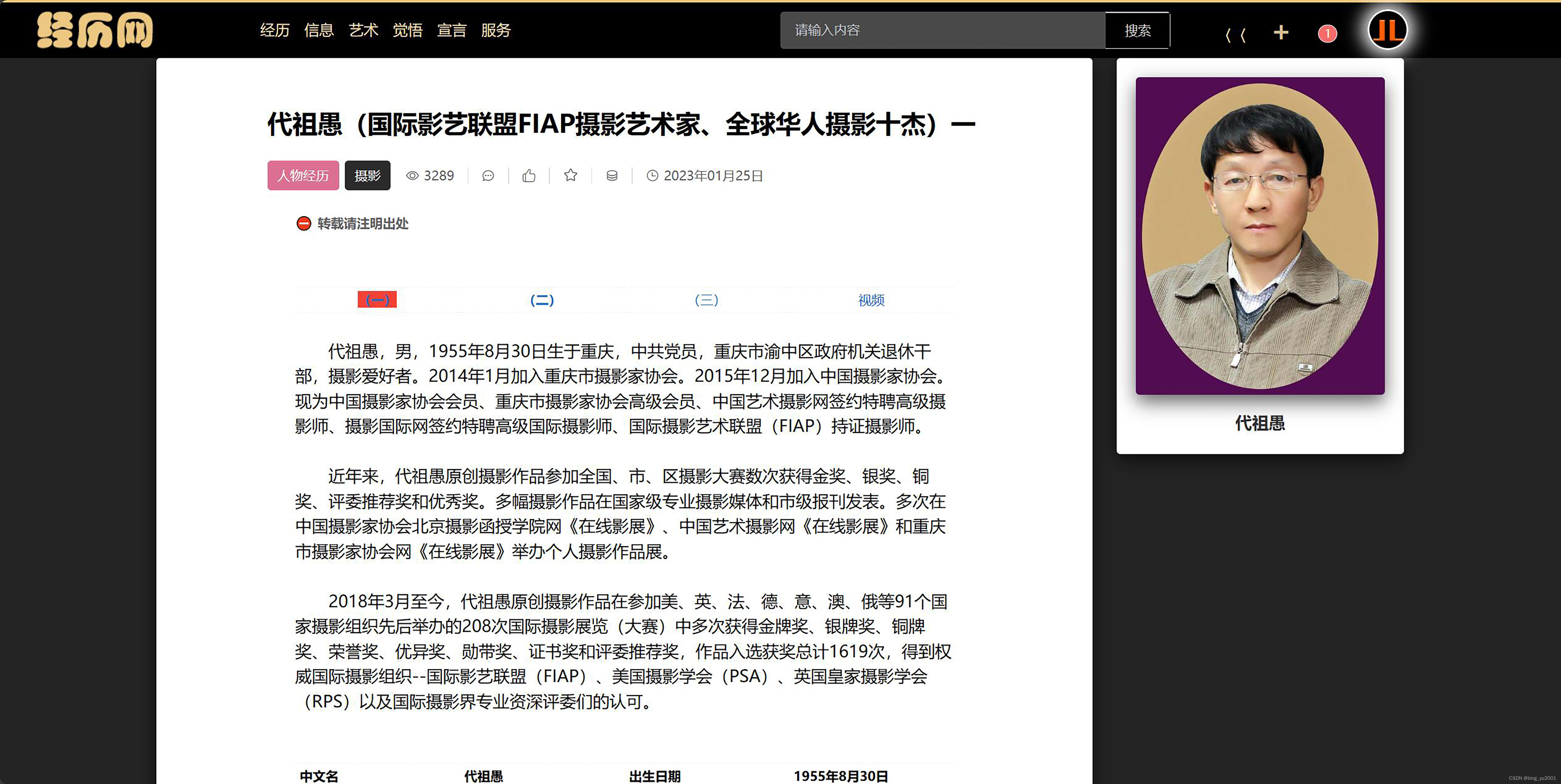Click the portrait photo of 代祖愚
This screenshot has width=1561, height=784.
(x=1260, y=236)
